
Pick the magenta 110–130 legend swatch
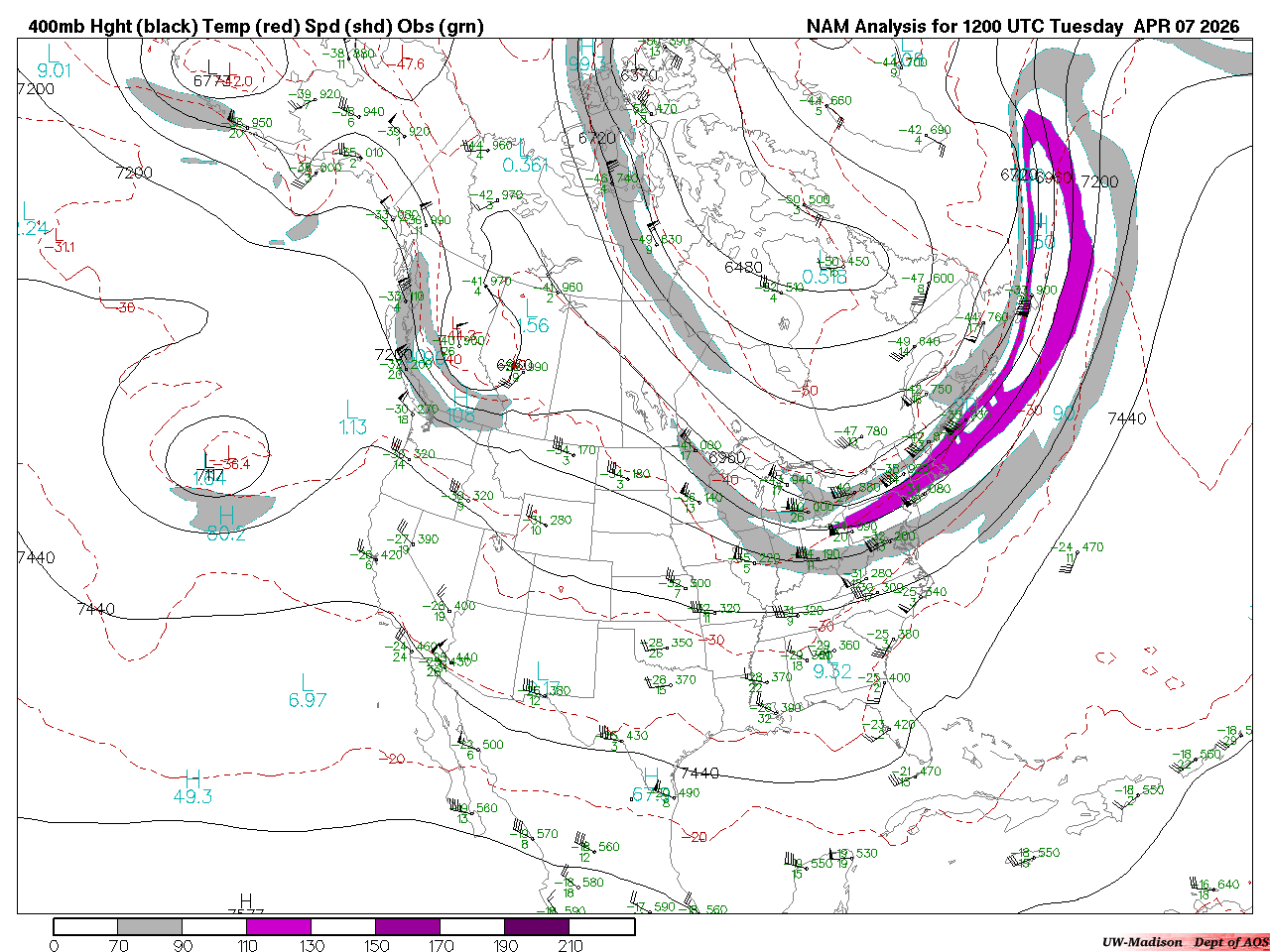coord(279,926)
